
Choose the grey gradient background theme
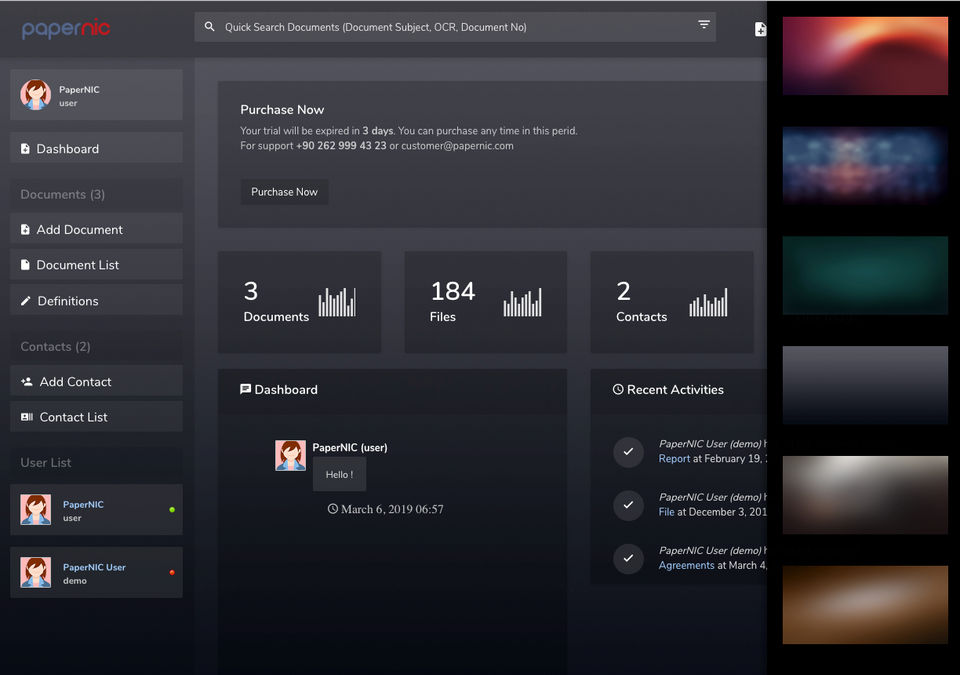point(865,385)
